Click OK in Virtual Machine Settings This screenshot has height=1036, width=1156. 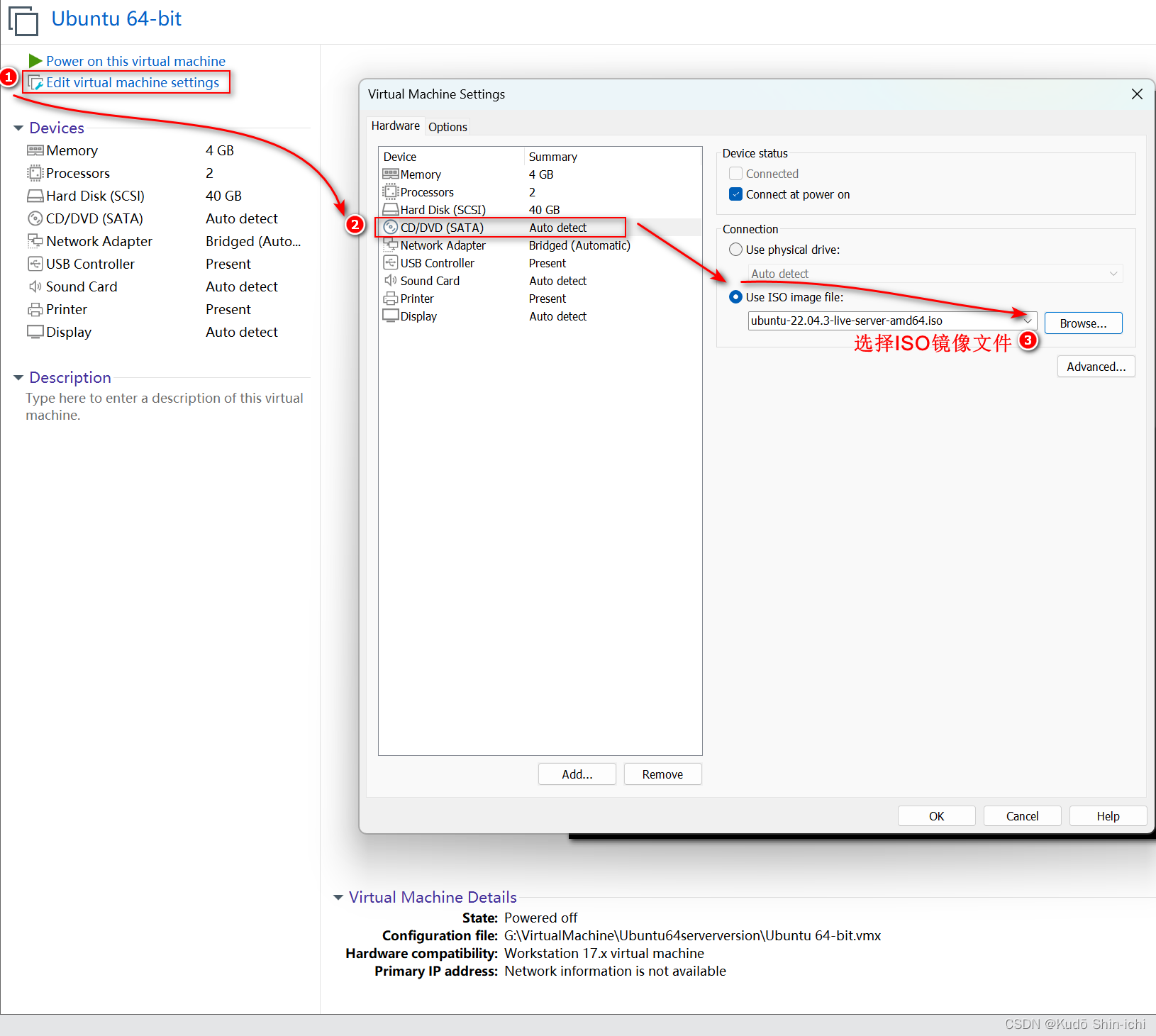[936, 816]
